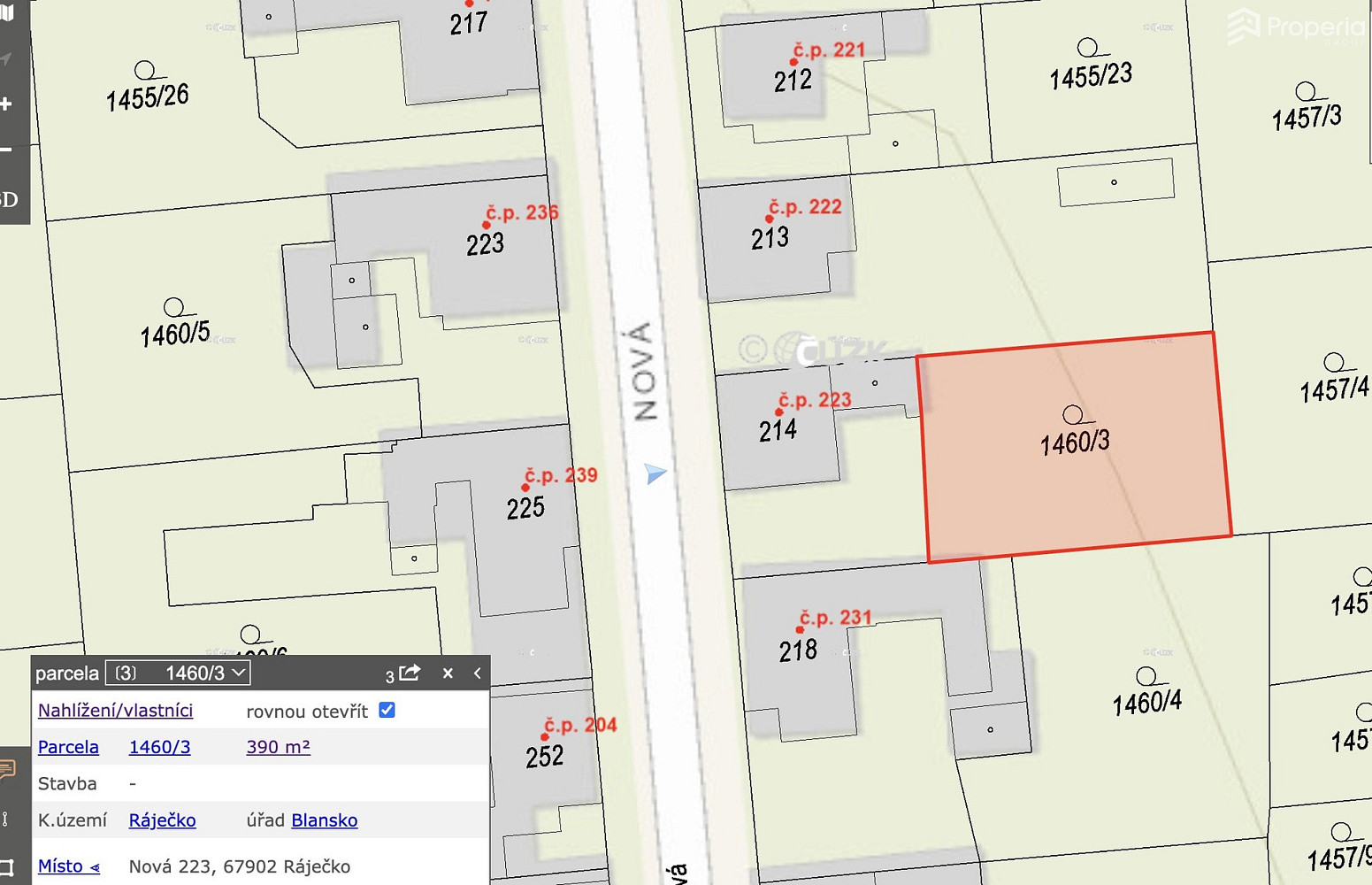Select parcel 1455/26 label
This screenshot has height=885, width=1372.
[148, 96]
